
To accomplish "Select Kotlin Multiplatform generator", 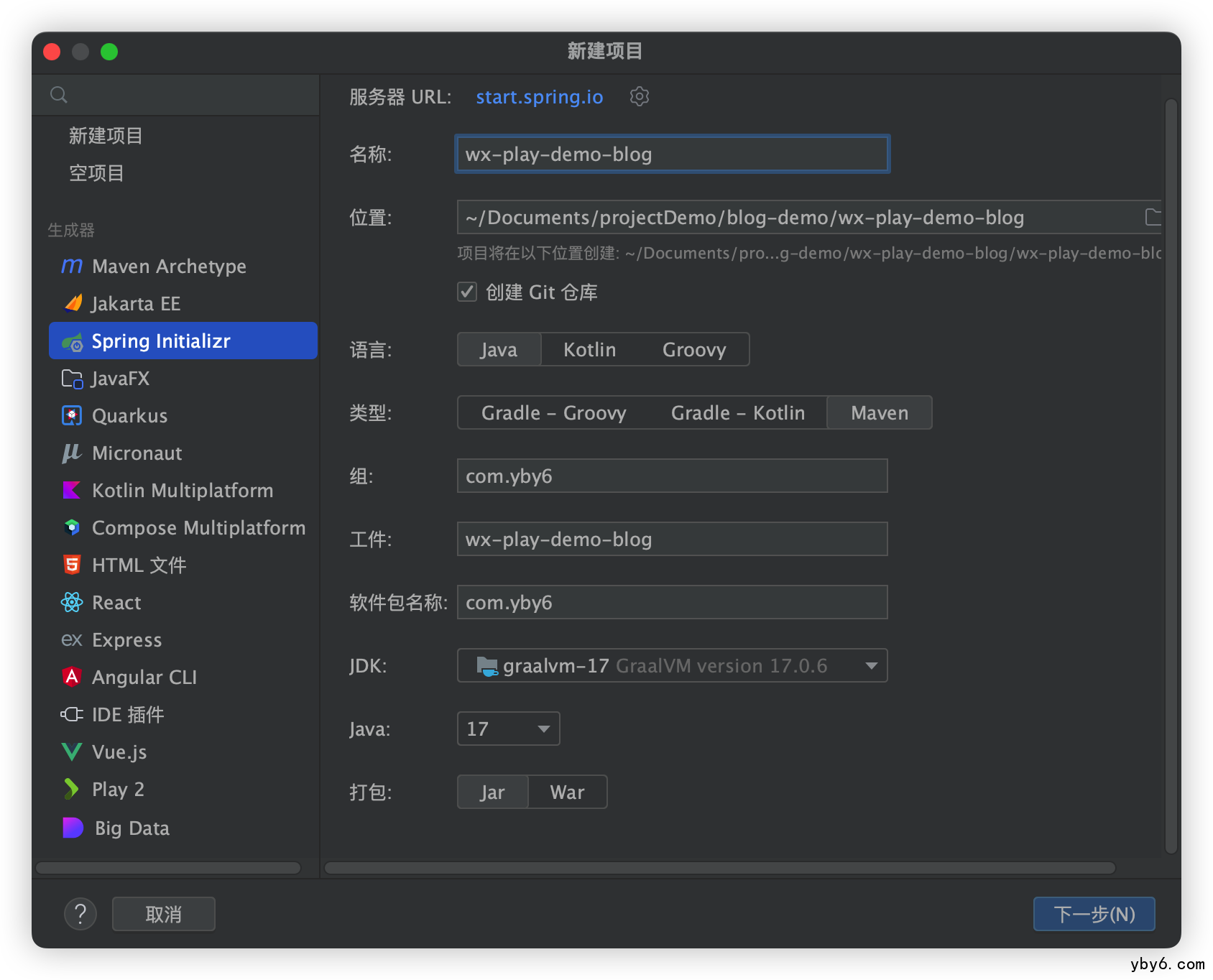I will tap(183, 491).
